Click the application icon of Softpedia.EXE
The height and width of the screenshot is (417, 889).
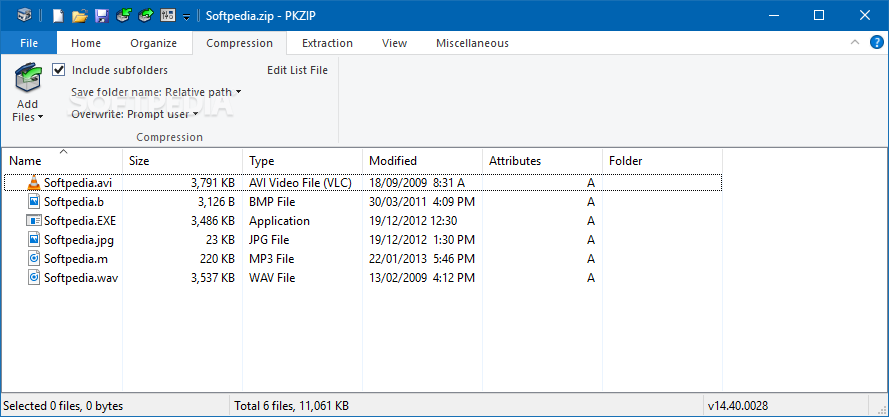34,221
